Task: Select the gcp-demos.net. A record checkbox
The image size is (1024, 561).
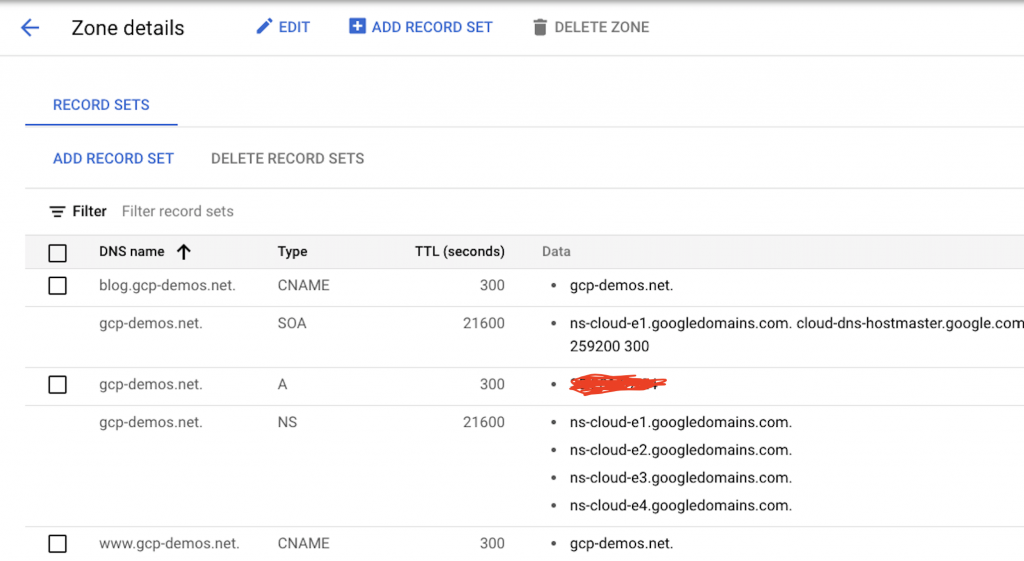Action: pos(58,385)
